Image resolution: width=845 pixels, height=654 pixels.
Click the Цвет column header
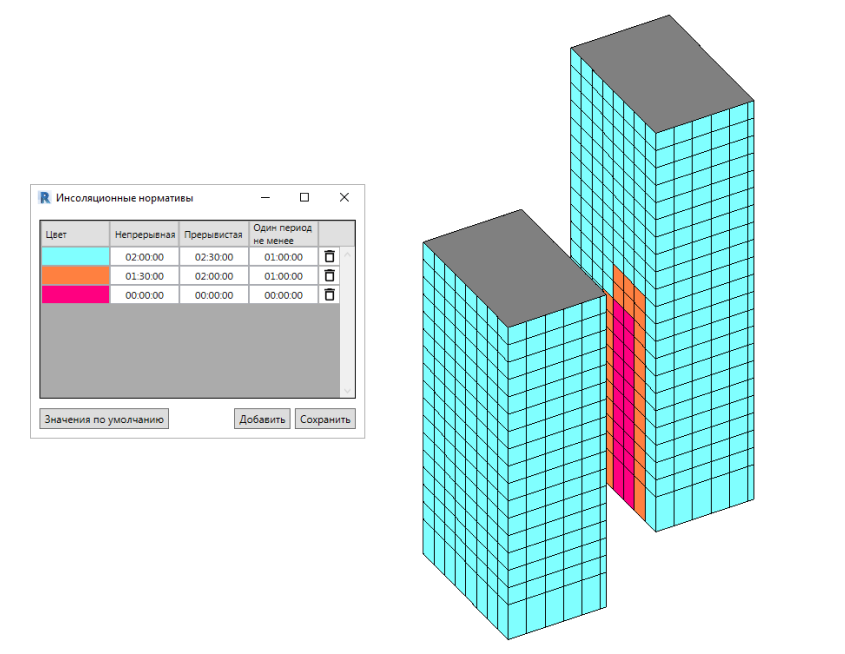[x=75, y=234]
